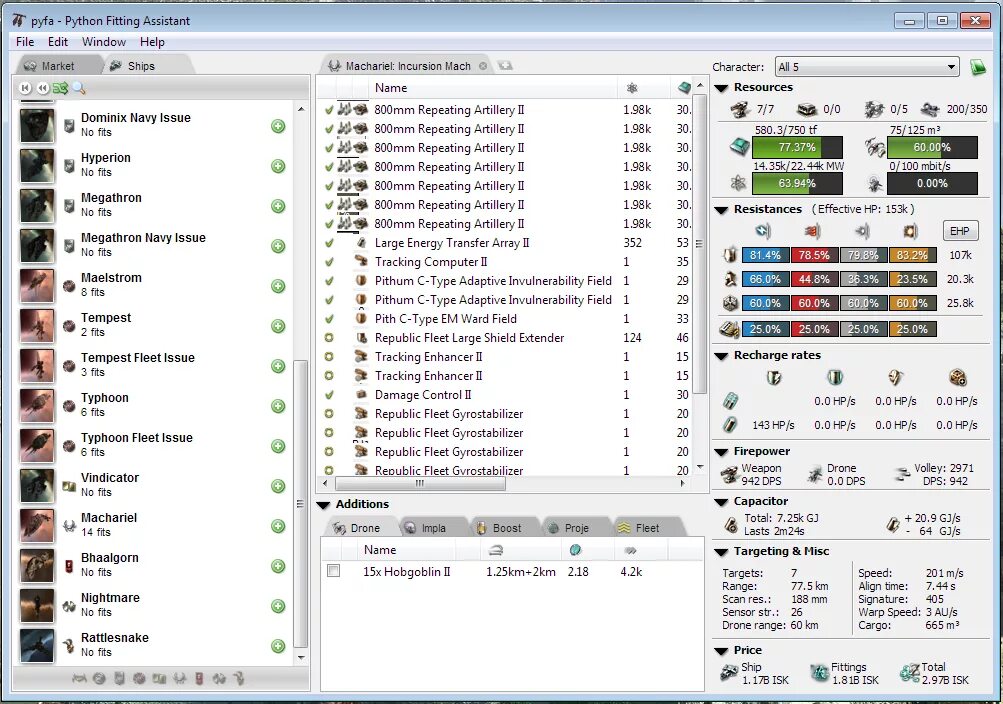Image resolution: width=1003 pixels, height=704 pixels.
Task: Open the Proje additions tab
Action: [576, 528]
